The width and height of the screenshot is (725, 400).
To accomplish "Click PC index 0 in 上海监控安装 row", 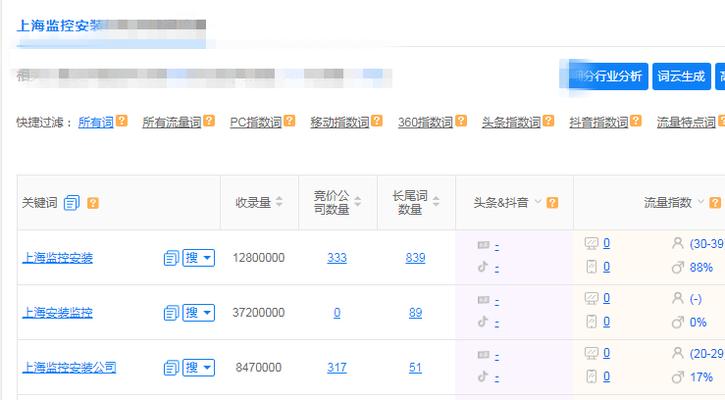I will [607, 243].
